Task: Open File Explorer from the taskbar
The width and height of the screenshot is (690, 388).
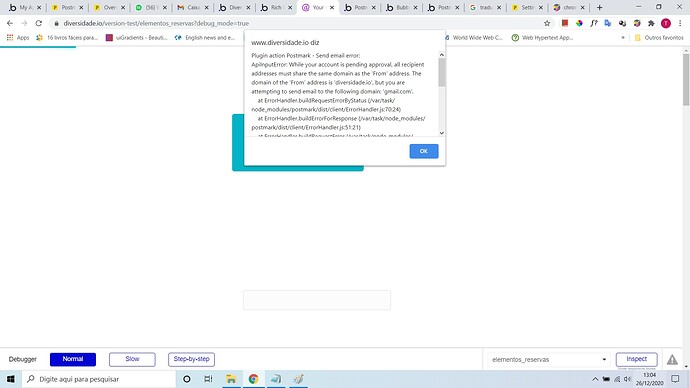Action: (x=231, y=379)
